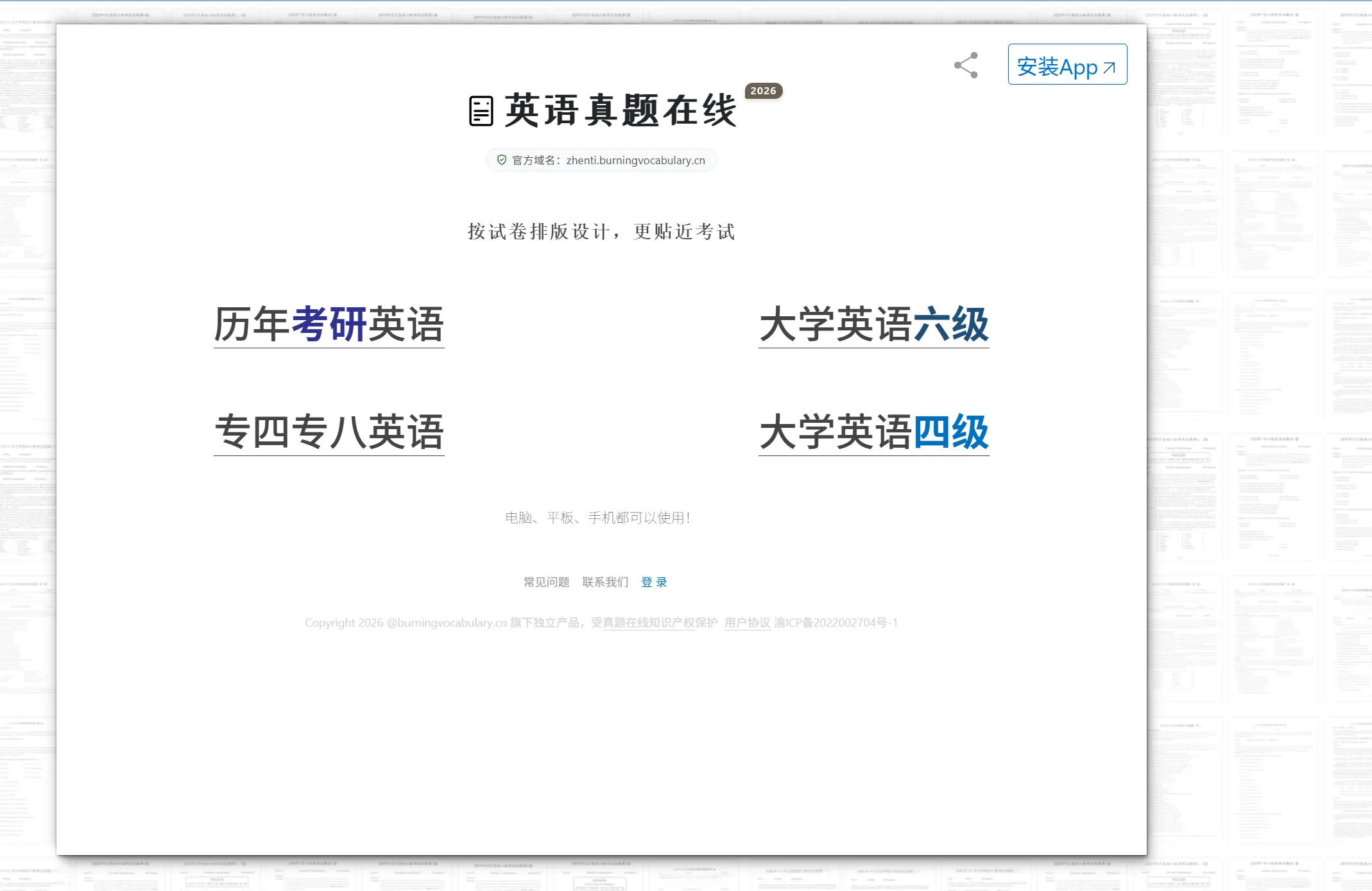This screenshot has width=1372, height=891.
Task: Click the 2026 badge above the title
Action: 762,90
